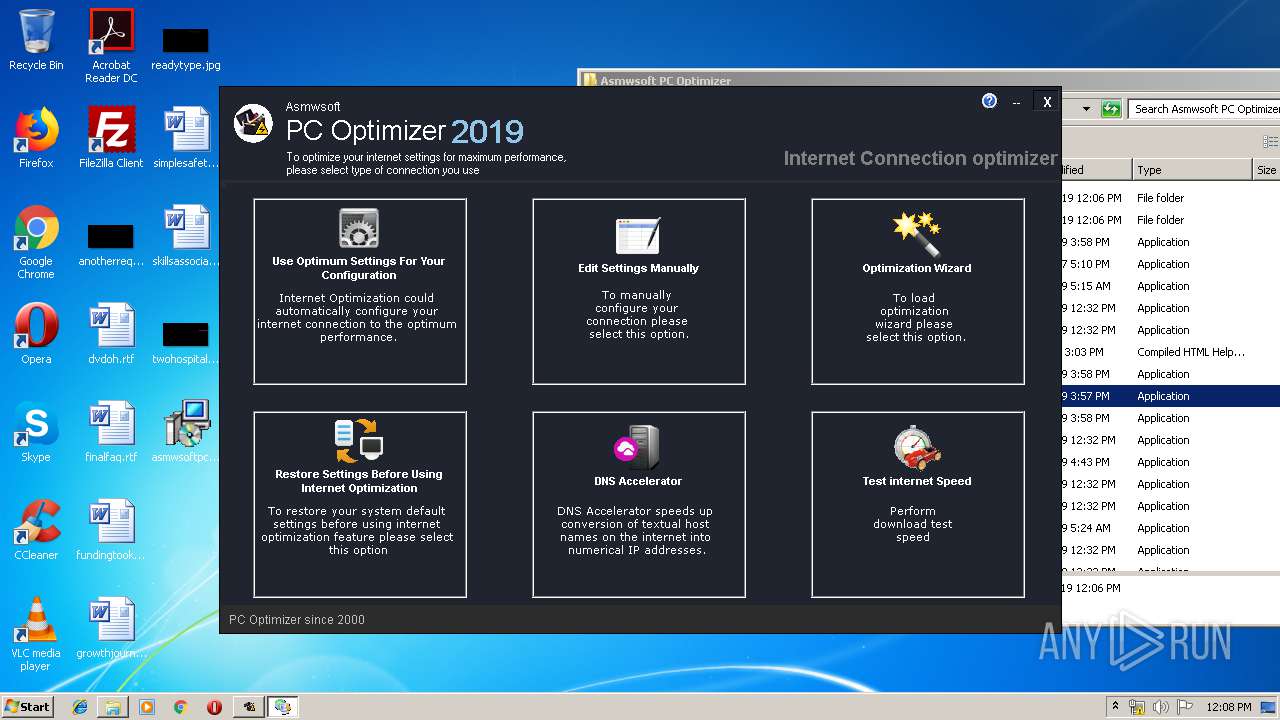
Task: Select the Google Chrome desktop shortcut
Action: coord(36,243)
